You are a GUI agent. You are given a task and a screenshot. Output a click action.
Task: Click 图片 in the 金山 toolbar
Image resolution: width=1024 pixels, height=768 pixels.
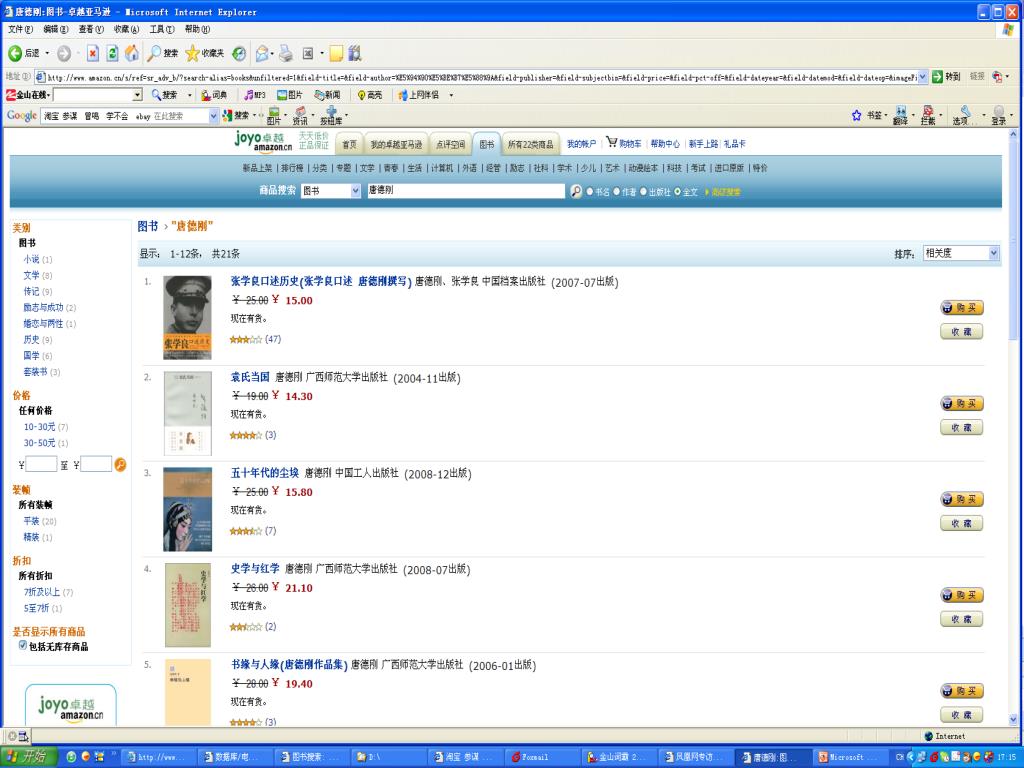pos(291,95)
